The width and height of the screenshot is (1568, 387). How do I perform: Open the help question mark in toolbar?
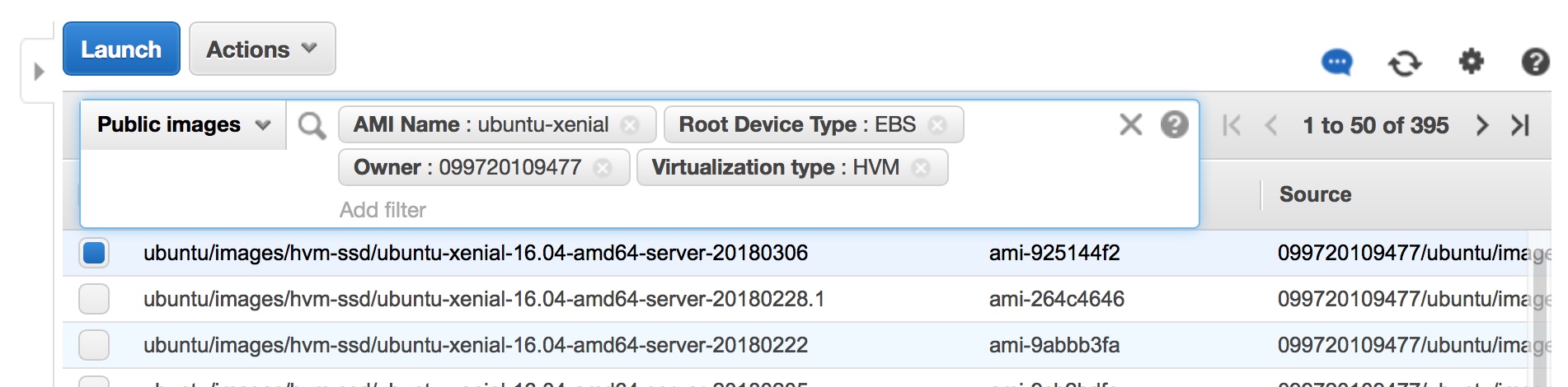point(1534,63)
